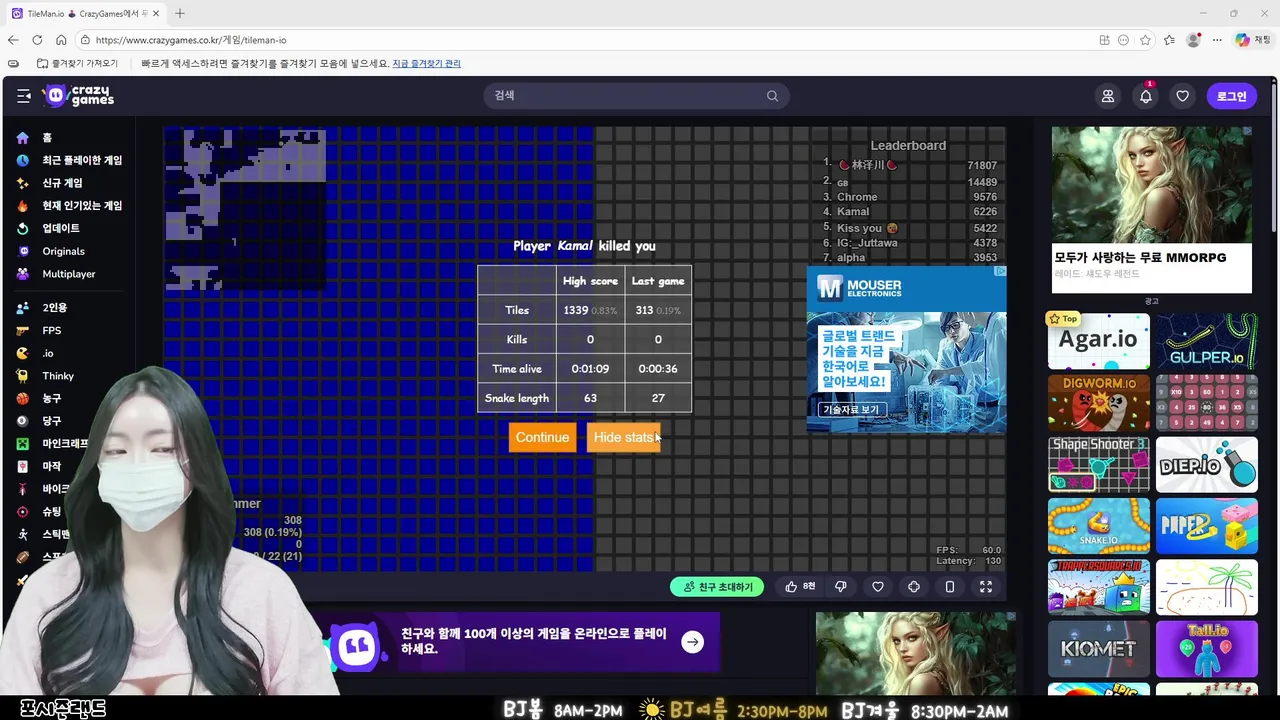Click the Continue button
This screenshot has width=1280, height=720.
coord(542,437)
